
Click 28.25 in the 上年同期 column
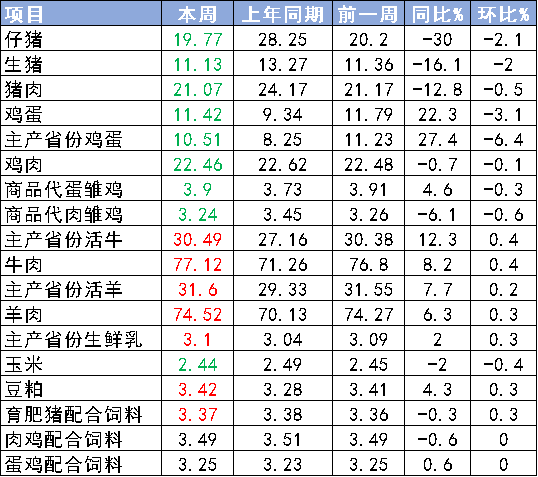283,40
